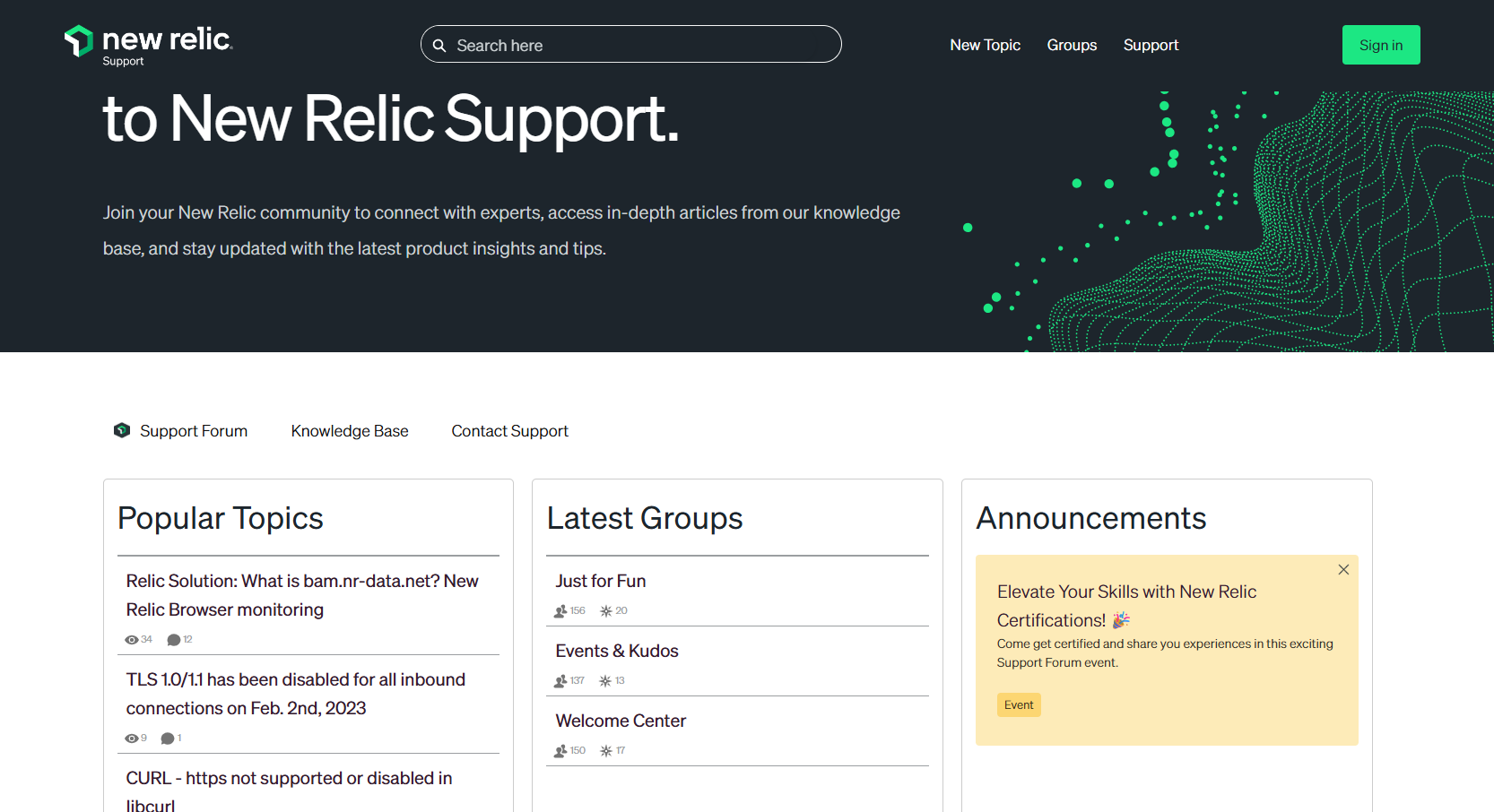Click the activity burst icon under Events & Kudos
Image resolution: width=1494 pixels, height=812 pixels.
pos(605,680)
